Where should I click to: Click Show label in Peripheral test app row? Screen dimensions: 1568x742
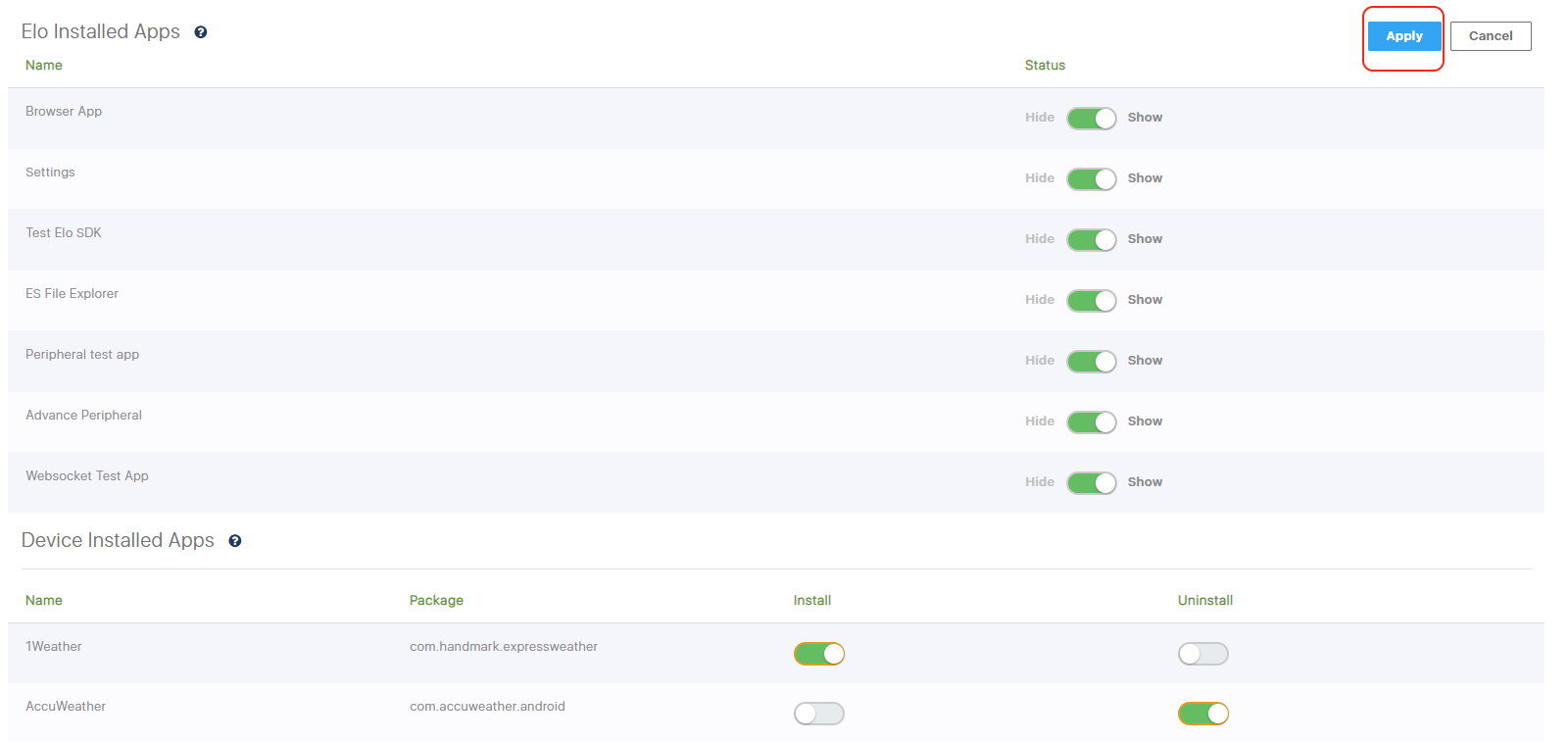[x=1145, y=361]
